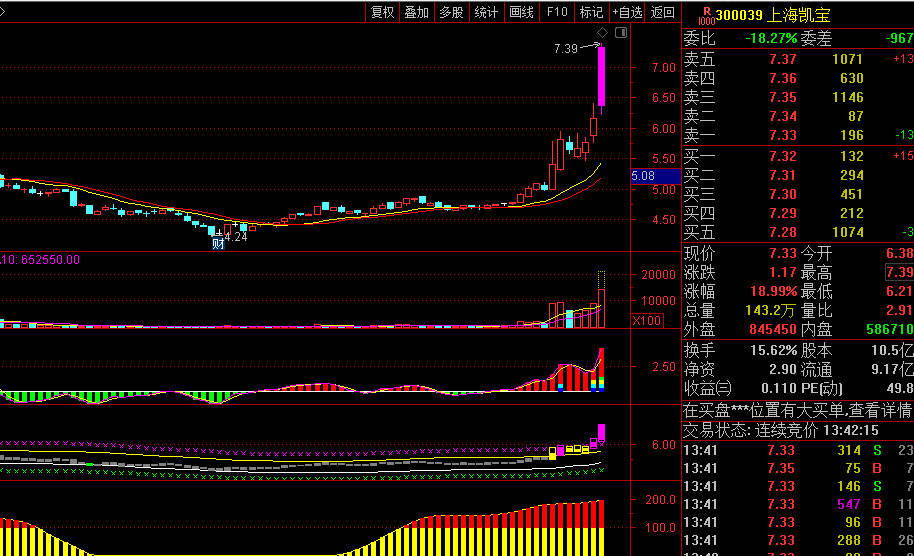Screen dimensions: 914x556
Task: Open the 统计 statistics menu
Action: (486, 12)
